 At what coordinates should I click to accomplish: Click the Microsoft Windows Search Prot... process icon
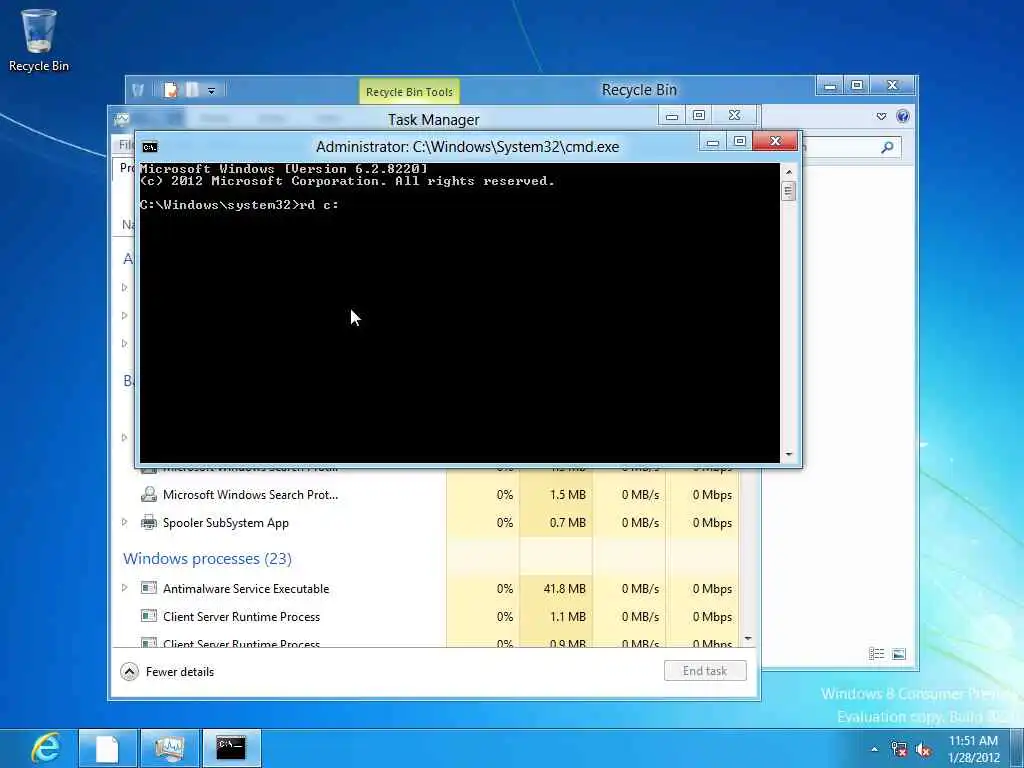click(149, 494)
